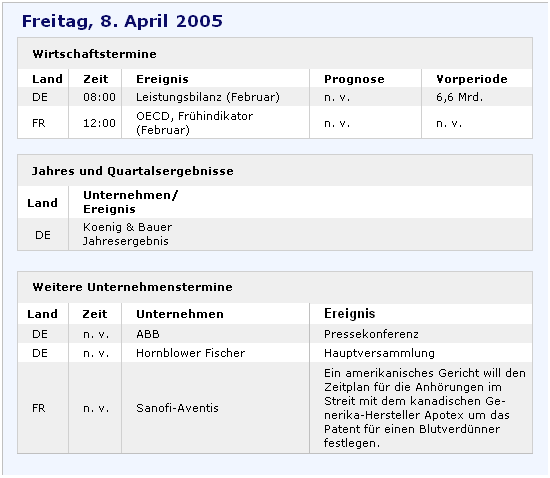550x478 pixels.
Task: Click the 12:00 time cell
Action: [x=99, y=123]
